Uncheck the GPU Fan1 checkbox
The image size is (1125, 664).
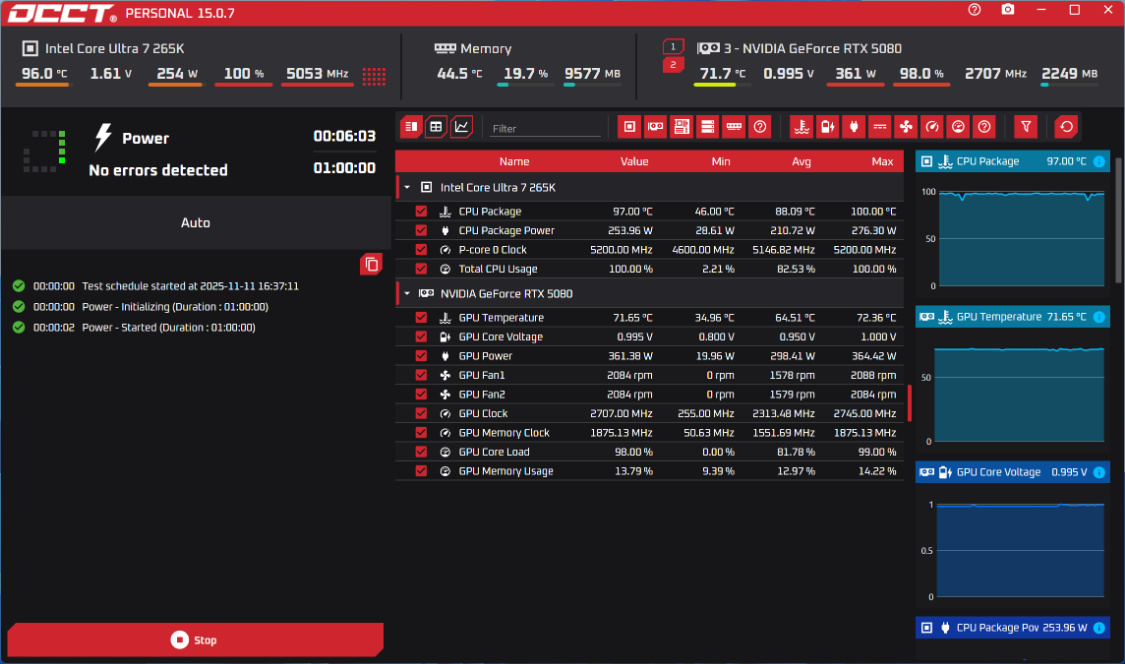coord(421,375)
